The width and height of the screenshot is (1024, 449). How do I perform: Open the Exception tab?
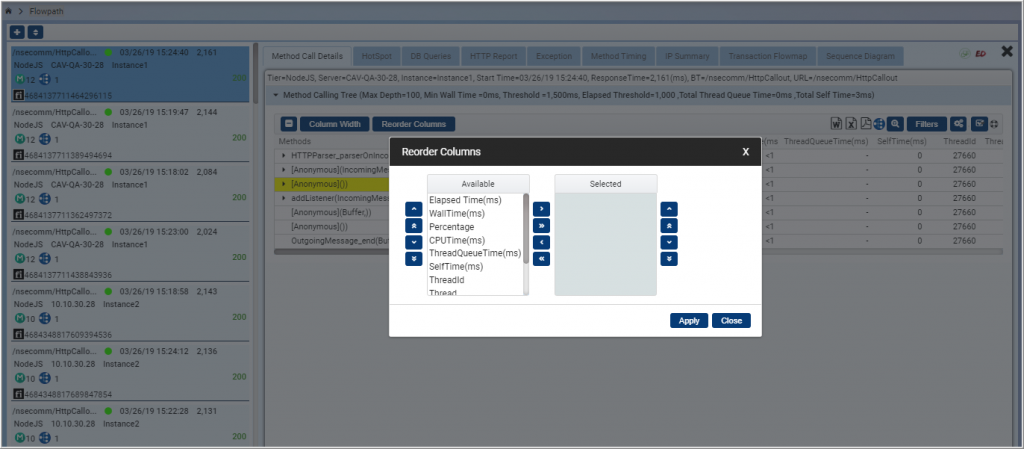(x=554, y=56)
